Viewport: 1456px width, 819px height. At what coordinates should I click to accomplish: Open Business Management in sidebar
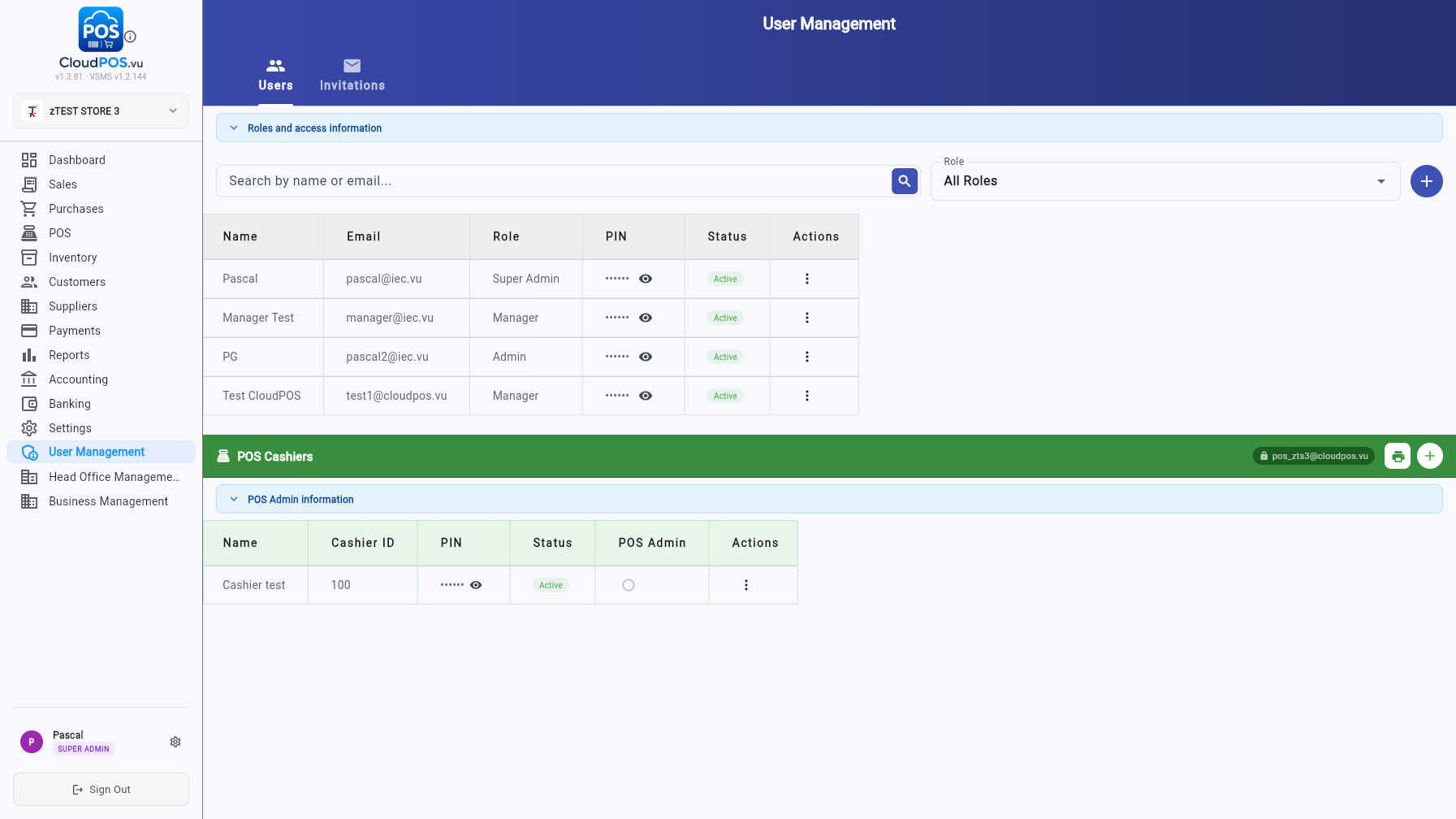(101, 501)
